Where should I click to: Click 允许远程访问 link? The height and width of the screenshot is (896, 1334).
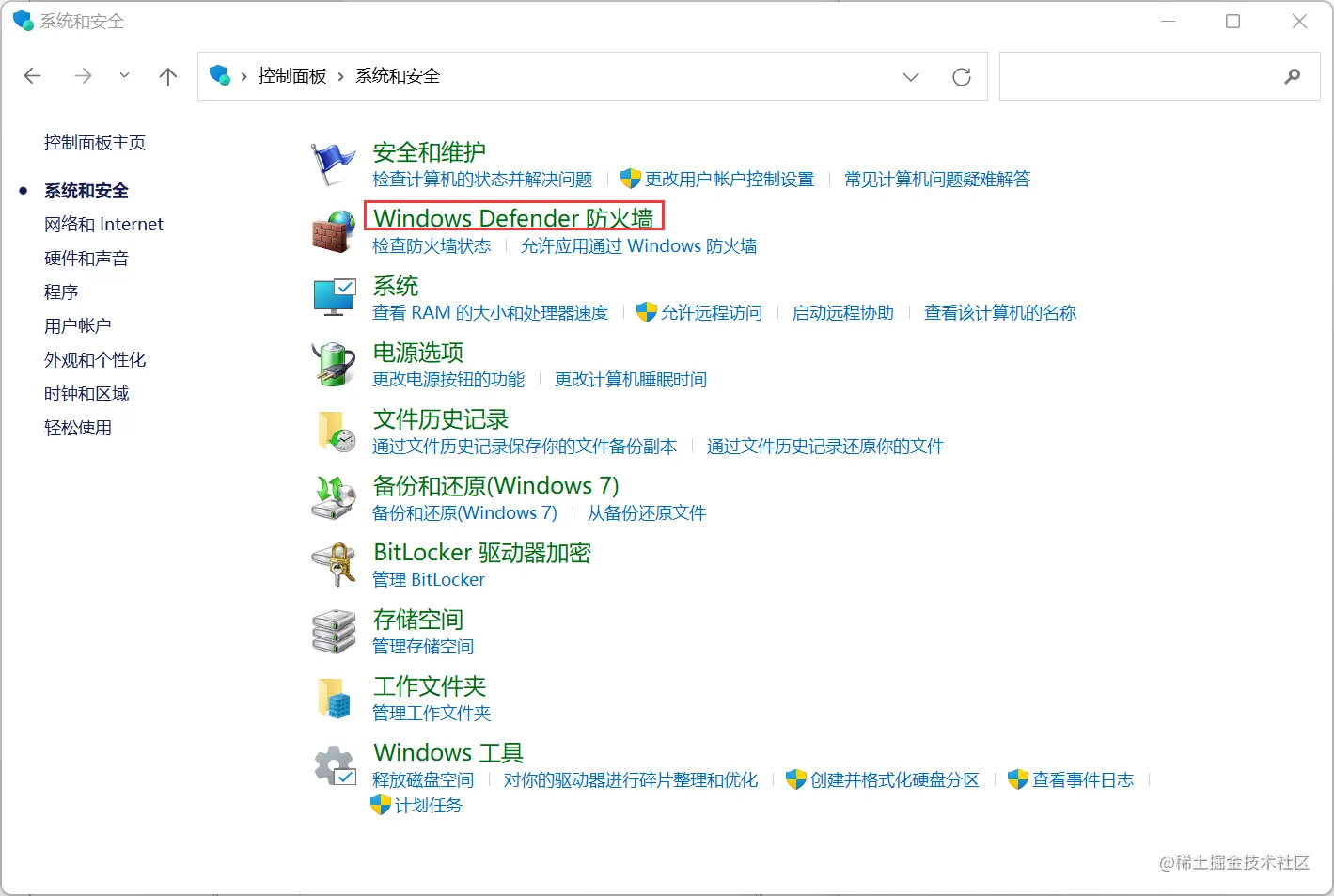(x=712, y=313)
